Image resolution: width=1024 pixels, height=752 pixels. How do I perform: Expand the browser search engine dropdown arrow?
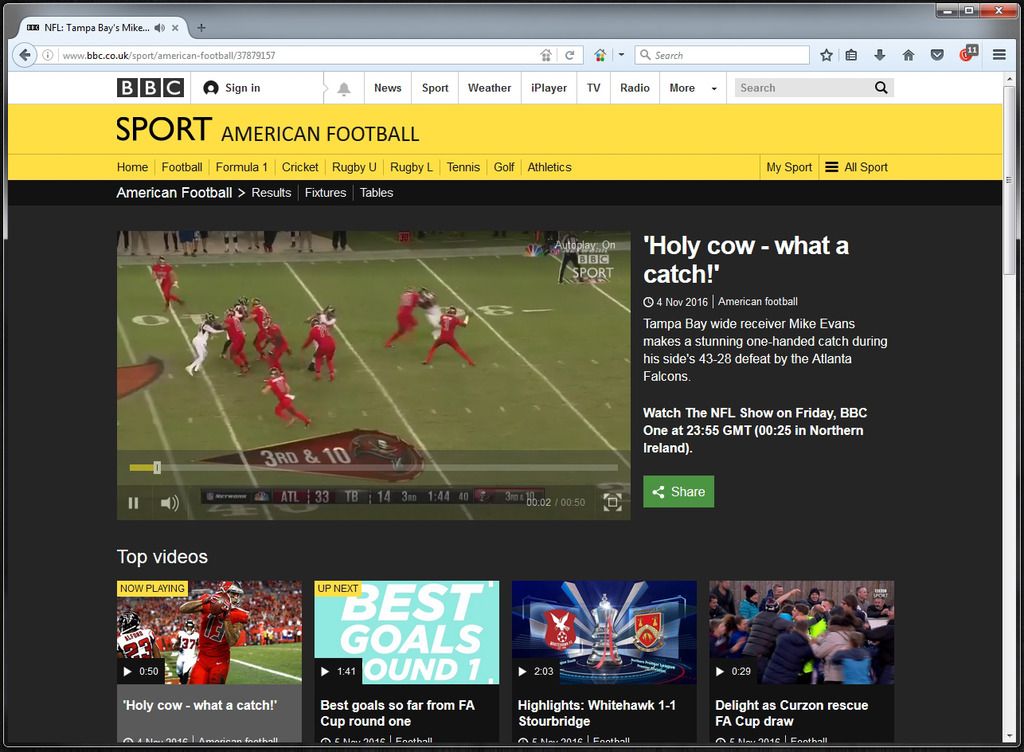[621, 55]
